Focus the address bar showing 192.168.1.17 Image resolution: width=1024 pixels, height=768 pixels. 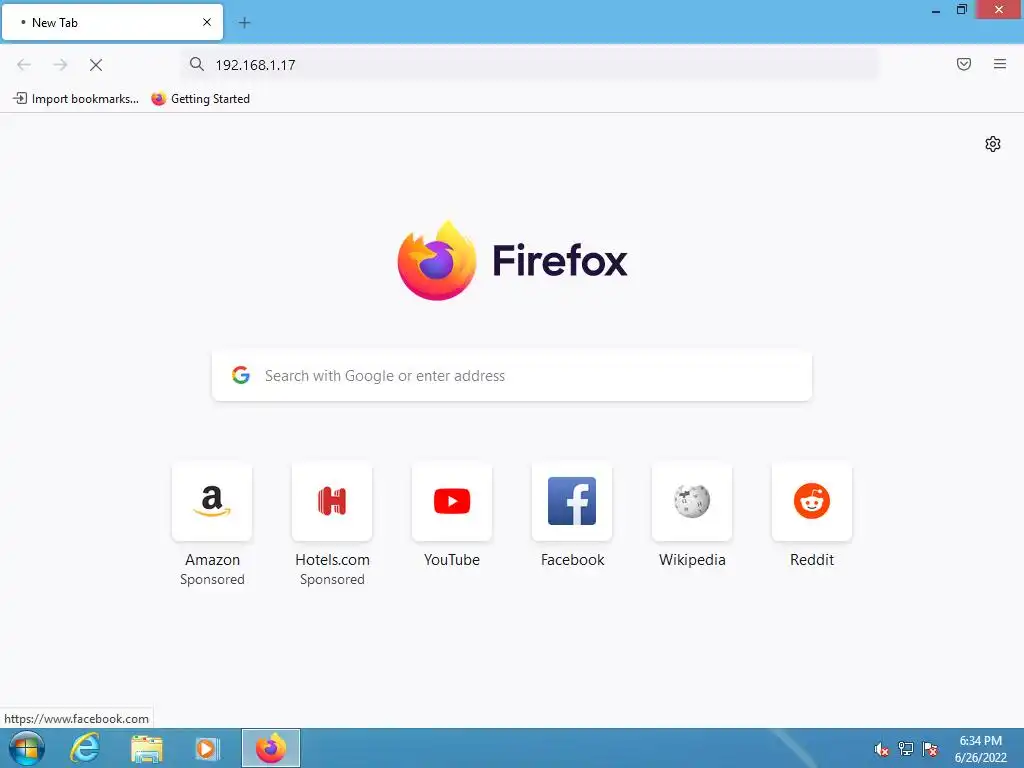pyautogui.click(x=529, y=65)
